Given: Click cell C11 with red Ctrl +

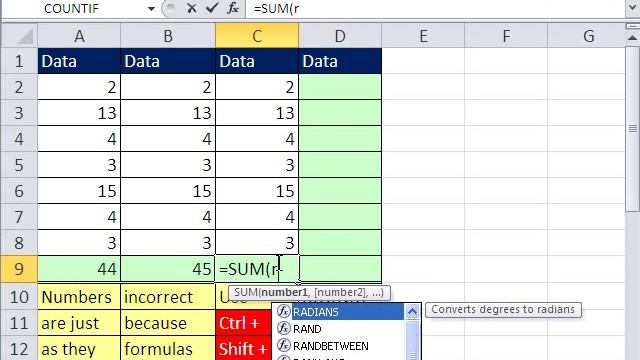Looking at the screenshot, I should point(244,323).
